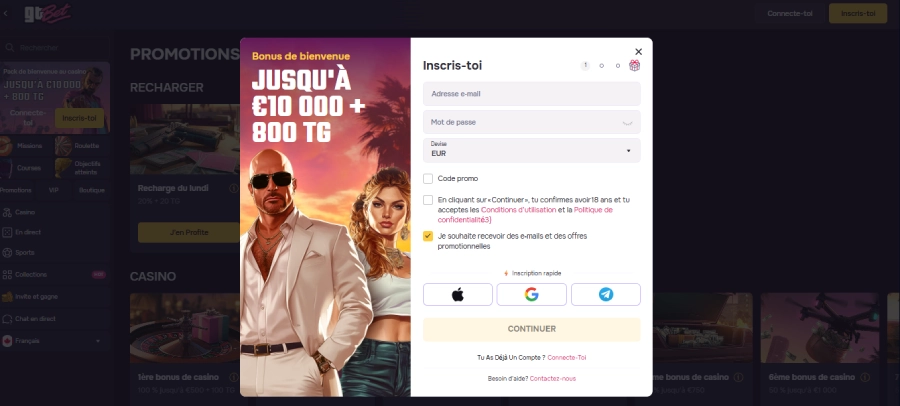Focus the Adresse e-mail field

click(532, 94)
